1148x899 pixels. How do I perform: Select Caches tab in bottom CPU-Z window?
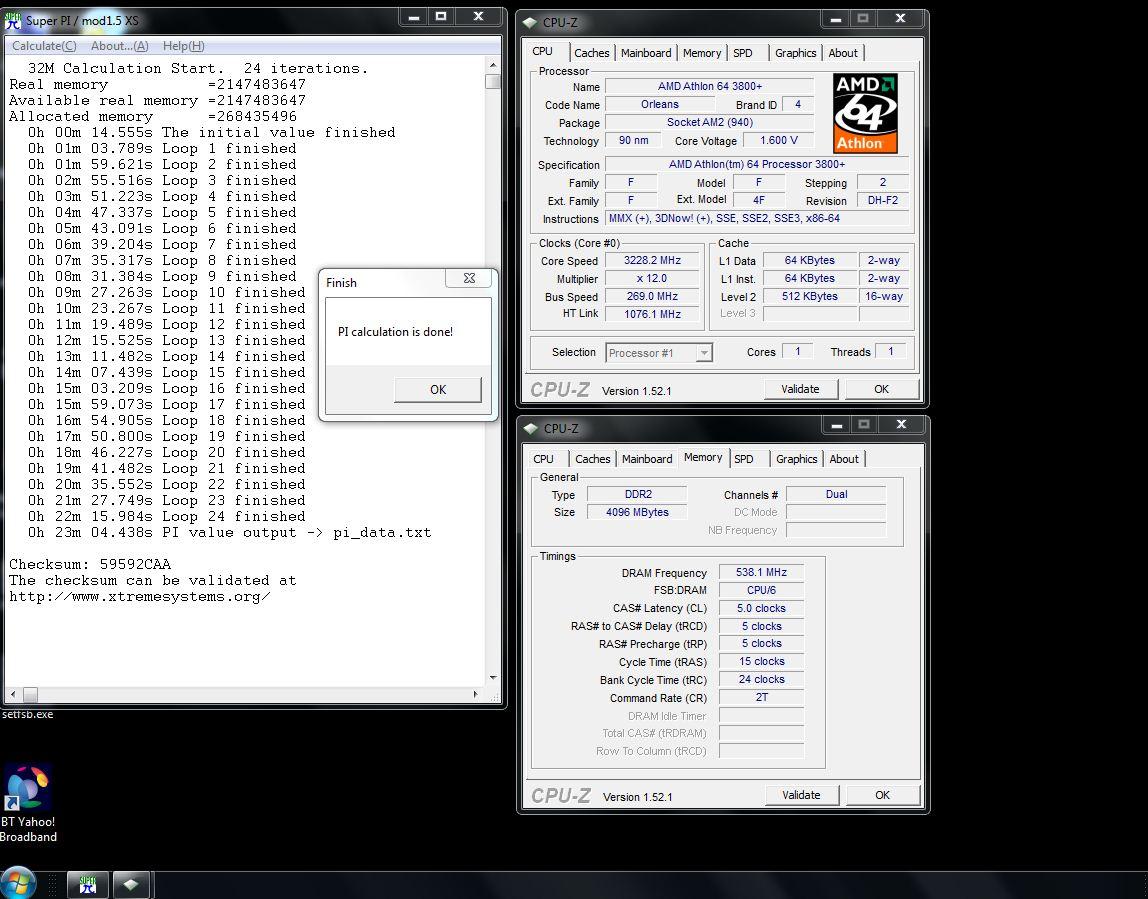[x=592, y=459]
